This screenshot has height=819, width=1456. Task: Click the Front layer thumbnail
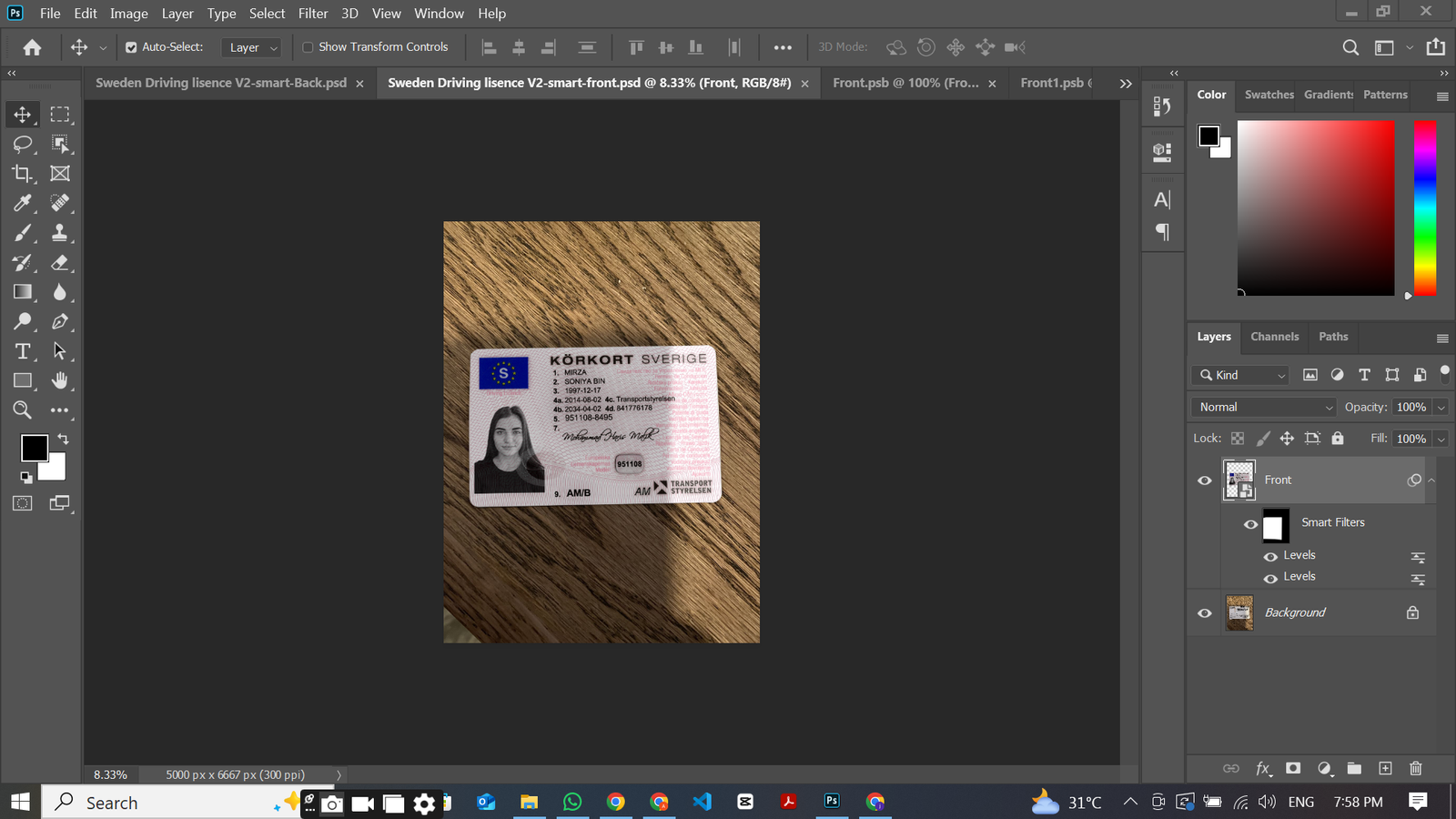[x=1239, y=480]
